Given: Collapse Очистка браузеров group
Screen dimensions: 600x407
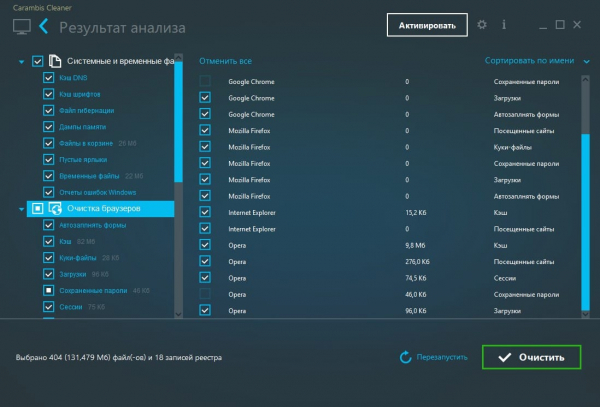Looking at the screenshot, I should pos(21,209).
